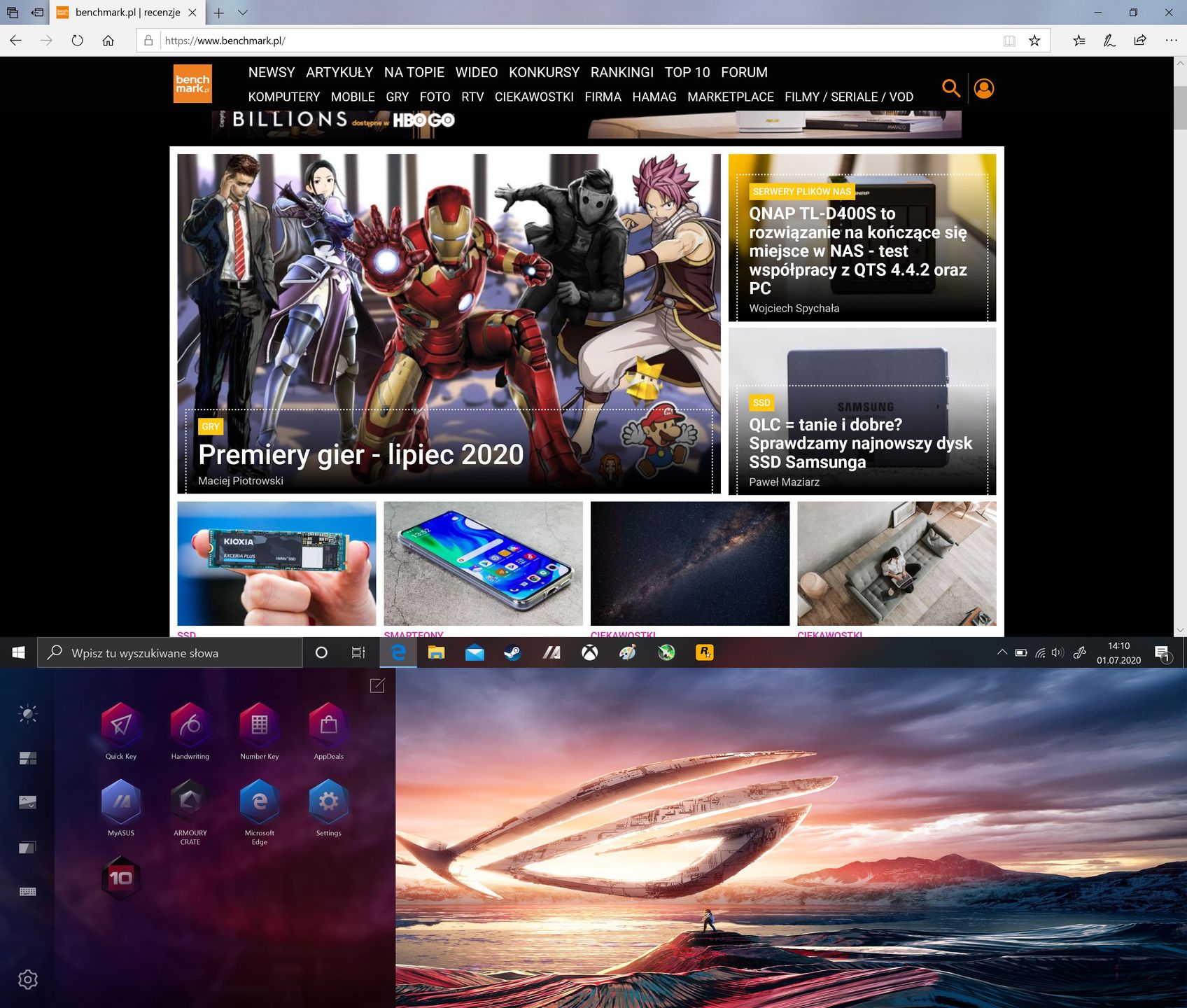Open Cortana circle on the taskbar
Screen dimensions: 1187x1008
pos(321,652)
